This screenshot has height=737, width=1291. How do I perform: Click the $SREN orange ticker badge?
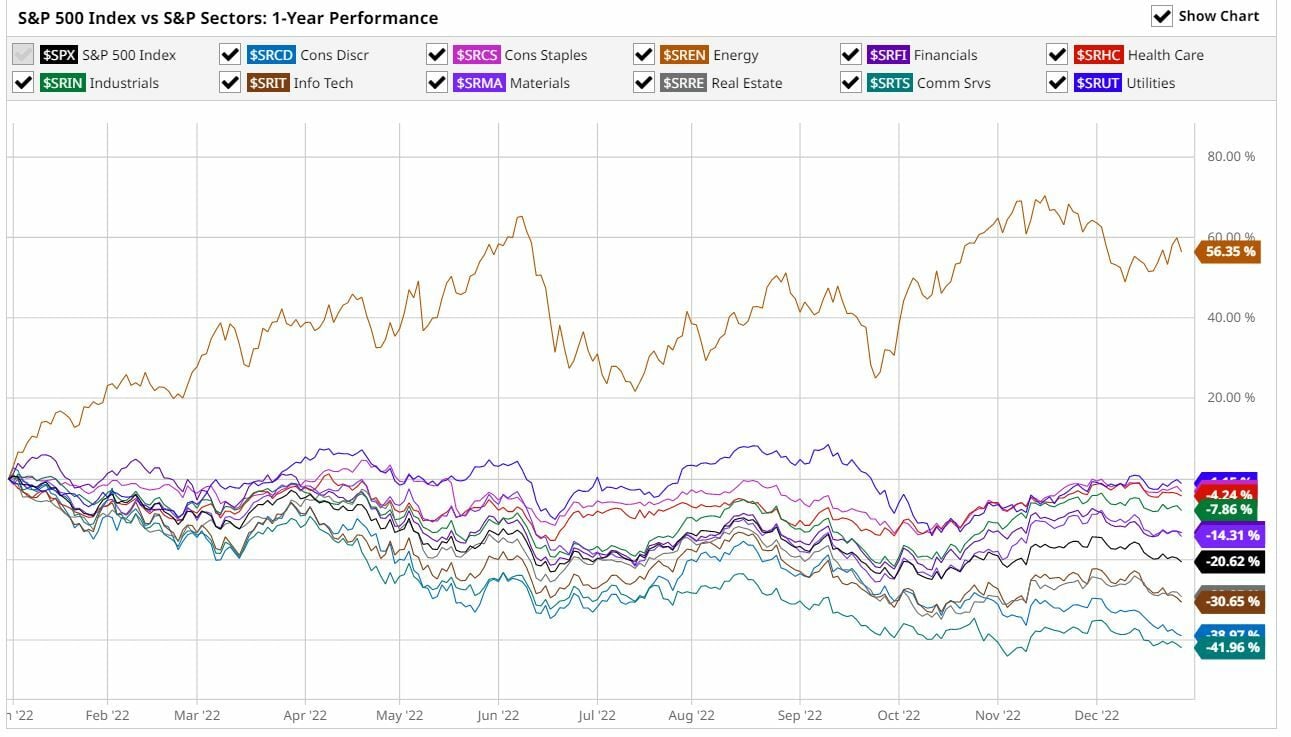point(685,55)
